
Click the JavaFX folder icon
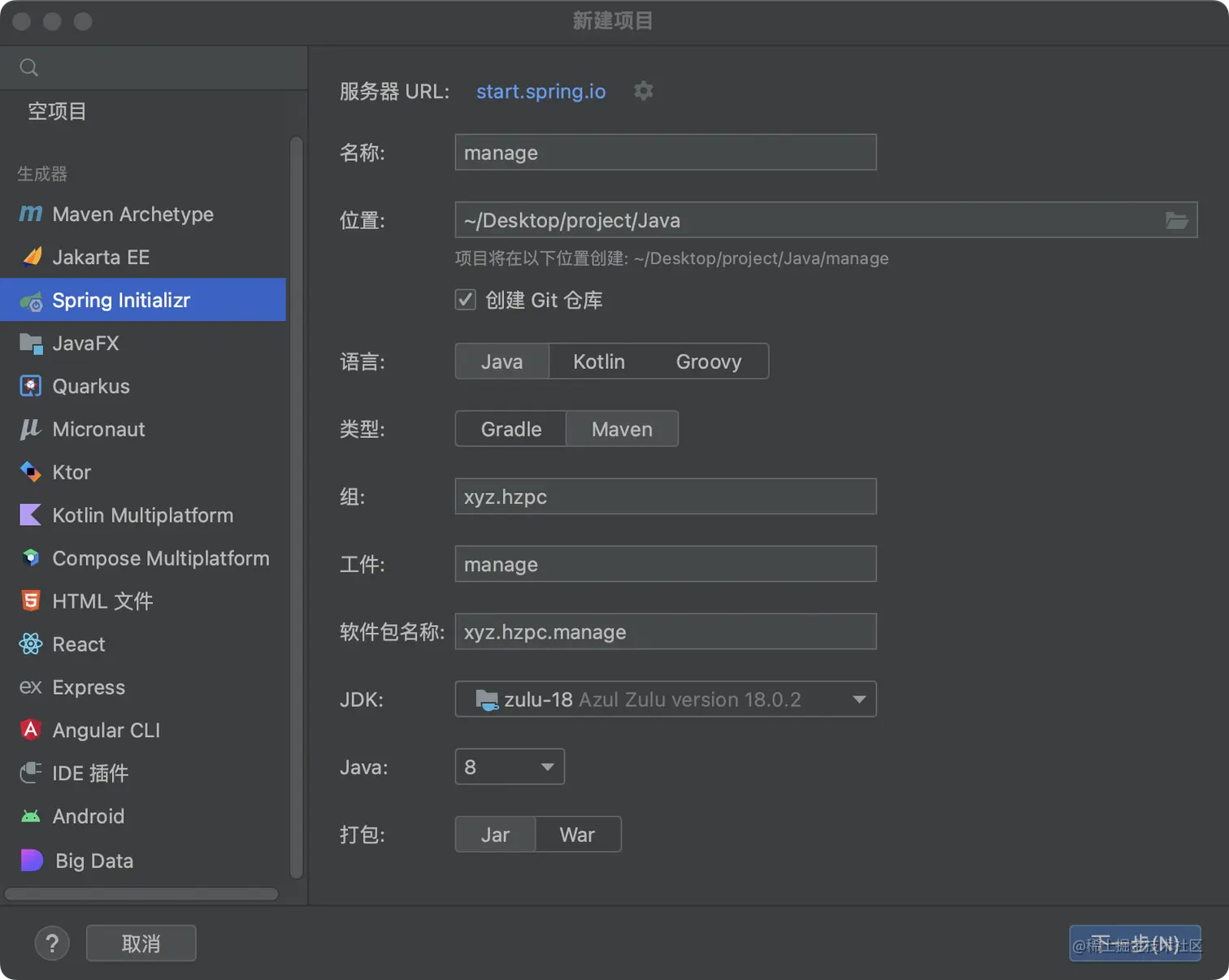pyautogui.click(x=31, y=344)
